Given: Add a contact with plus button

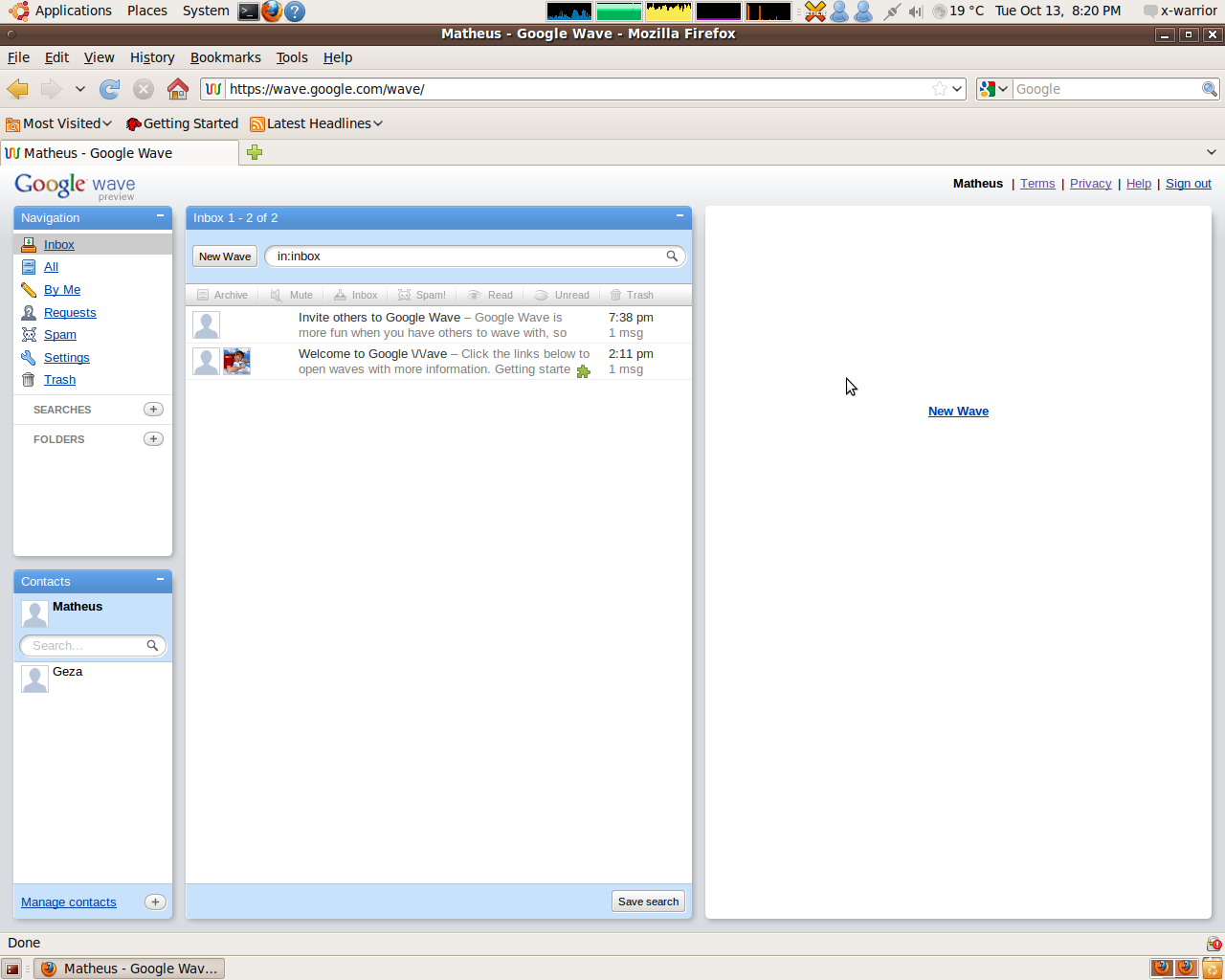Looking at the screenshot, I should pyautogui.click(x=155, y=902).
